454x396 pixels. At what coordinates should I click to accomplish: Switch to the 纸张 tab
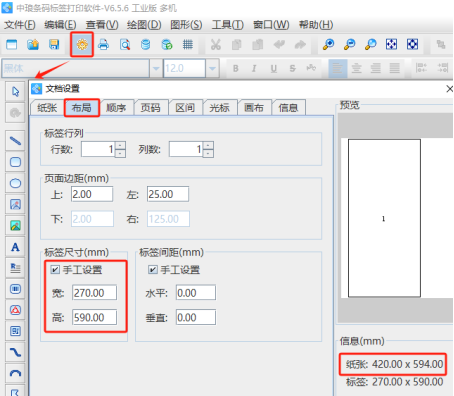(x=47, y=108)
